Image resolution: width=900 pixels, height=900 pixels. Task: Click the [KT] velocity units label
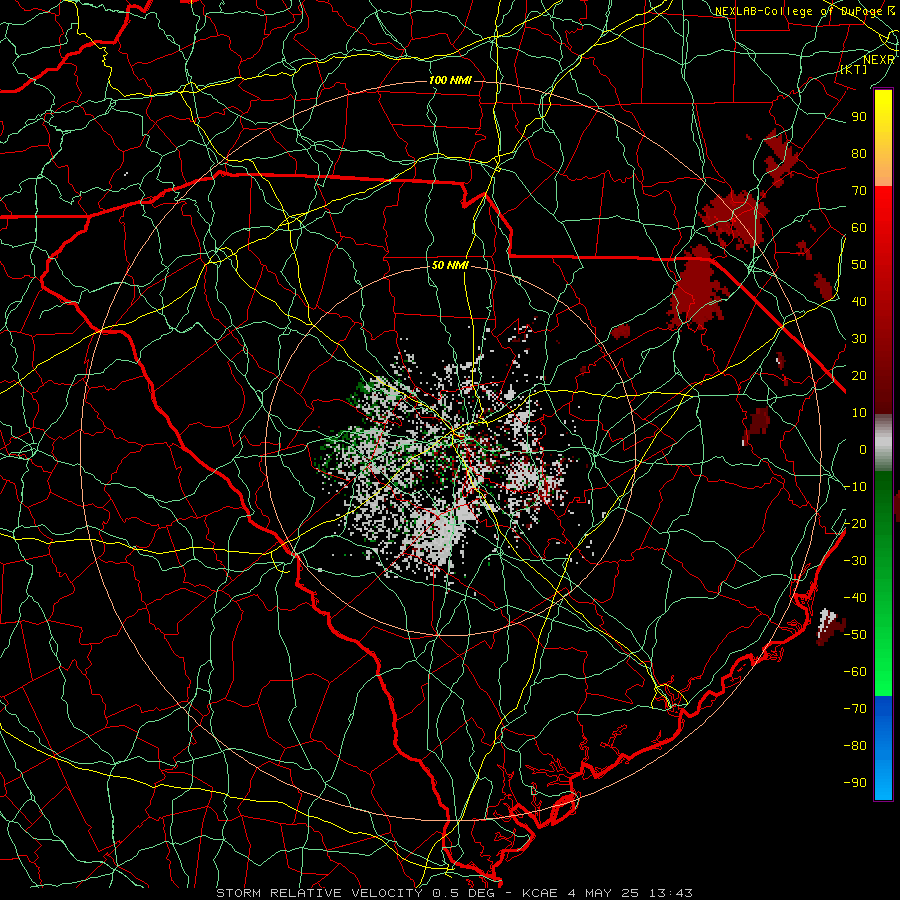[x=854, y=69]
